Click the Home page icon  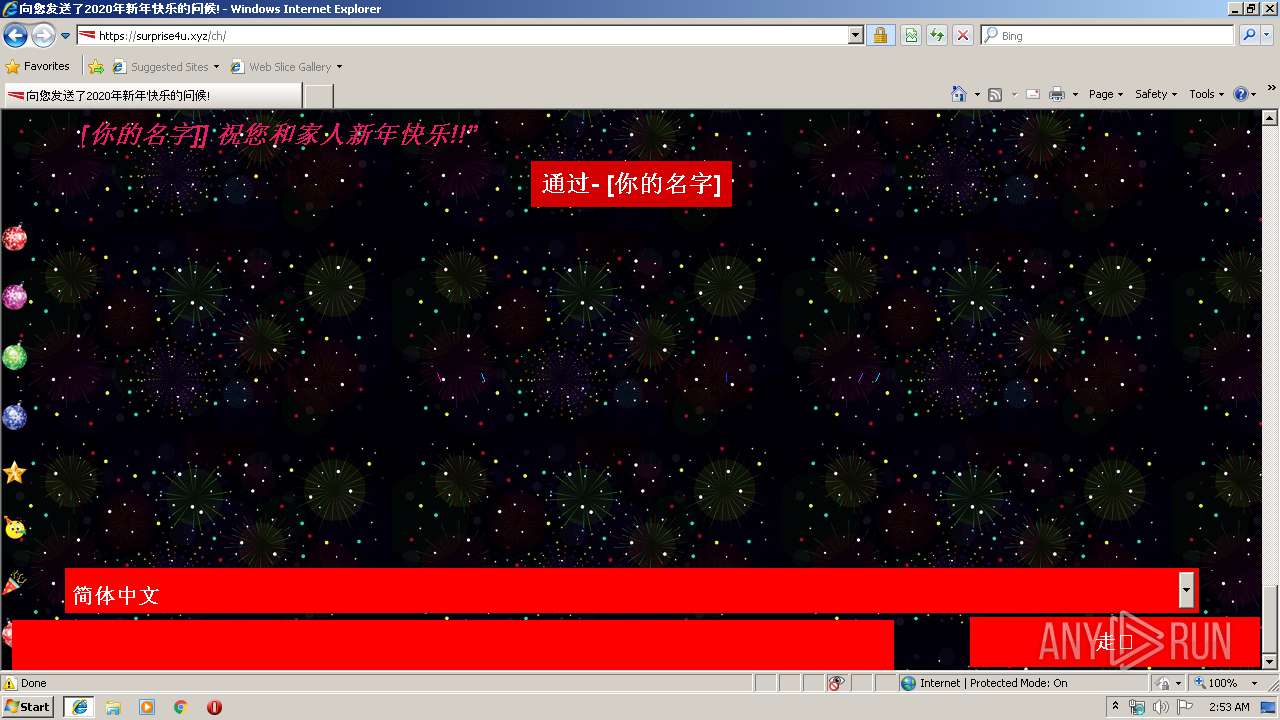pos(959,94)
